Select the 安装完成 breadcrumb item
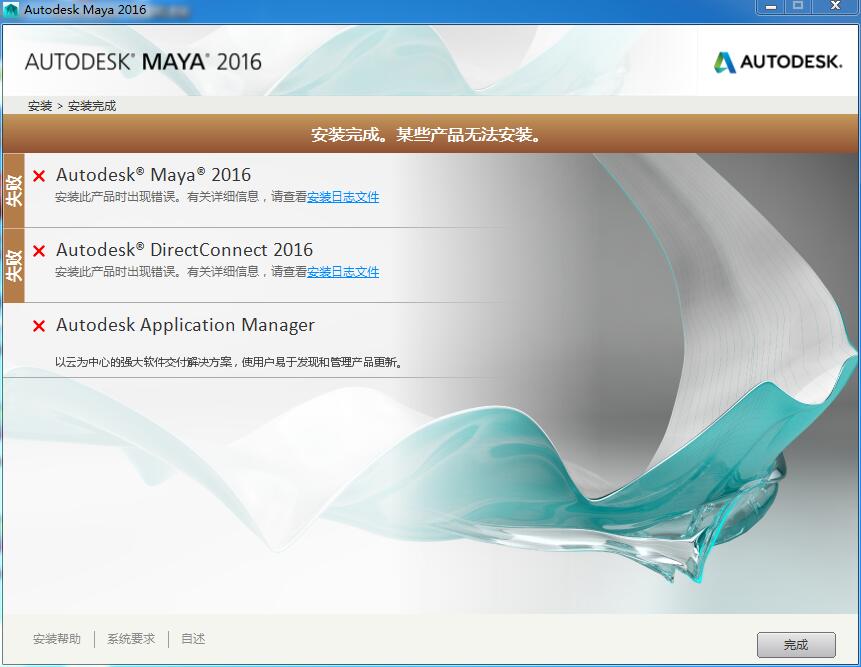This screenshot has height=667, width=861. [92, 106]
